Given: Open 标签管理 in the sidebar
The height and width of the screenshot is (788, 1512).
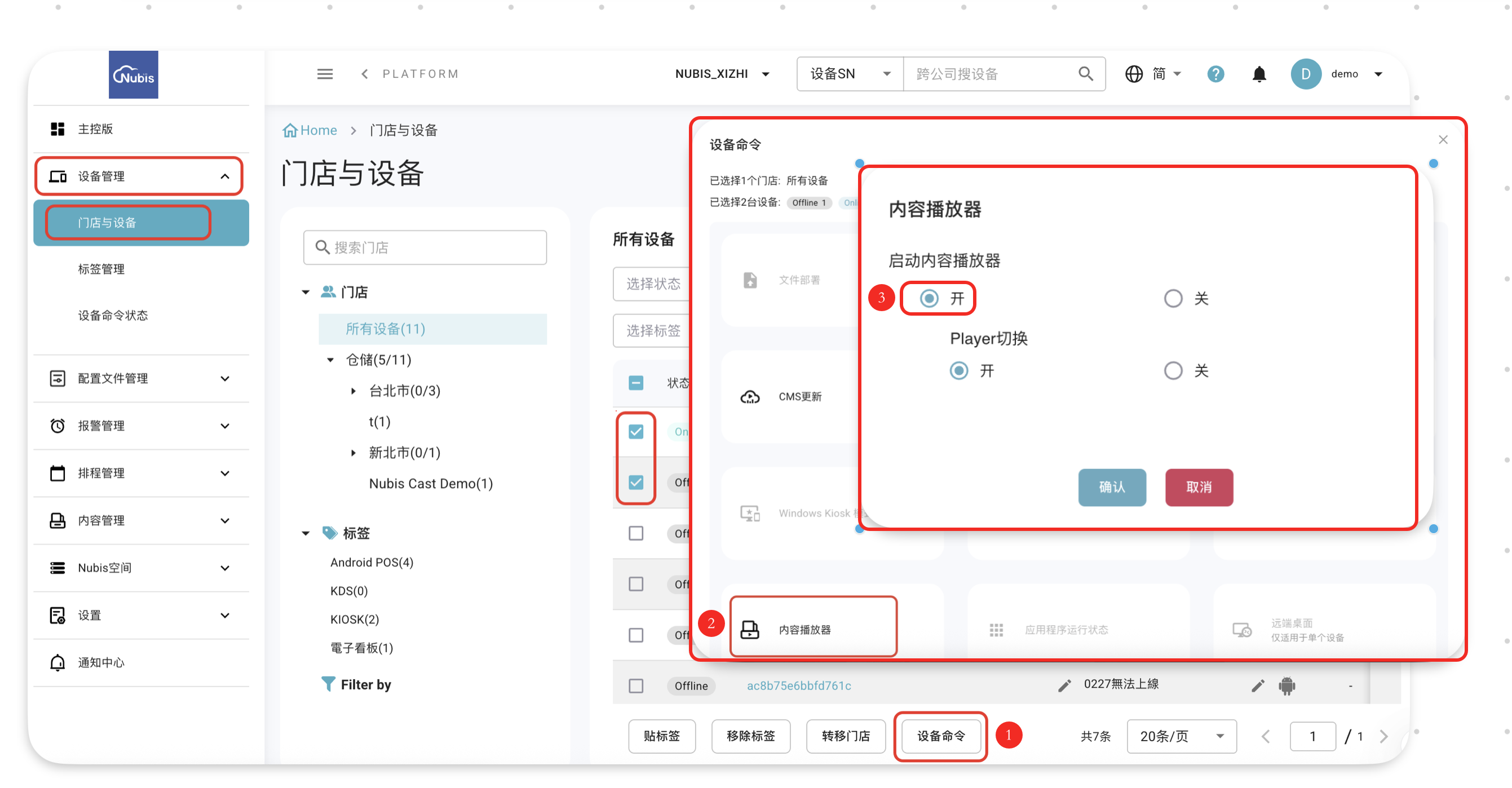Looking at the screenshot, I should [101, 269].
